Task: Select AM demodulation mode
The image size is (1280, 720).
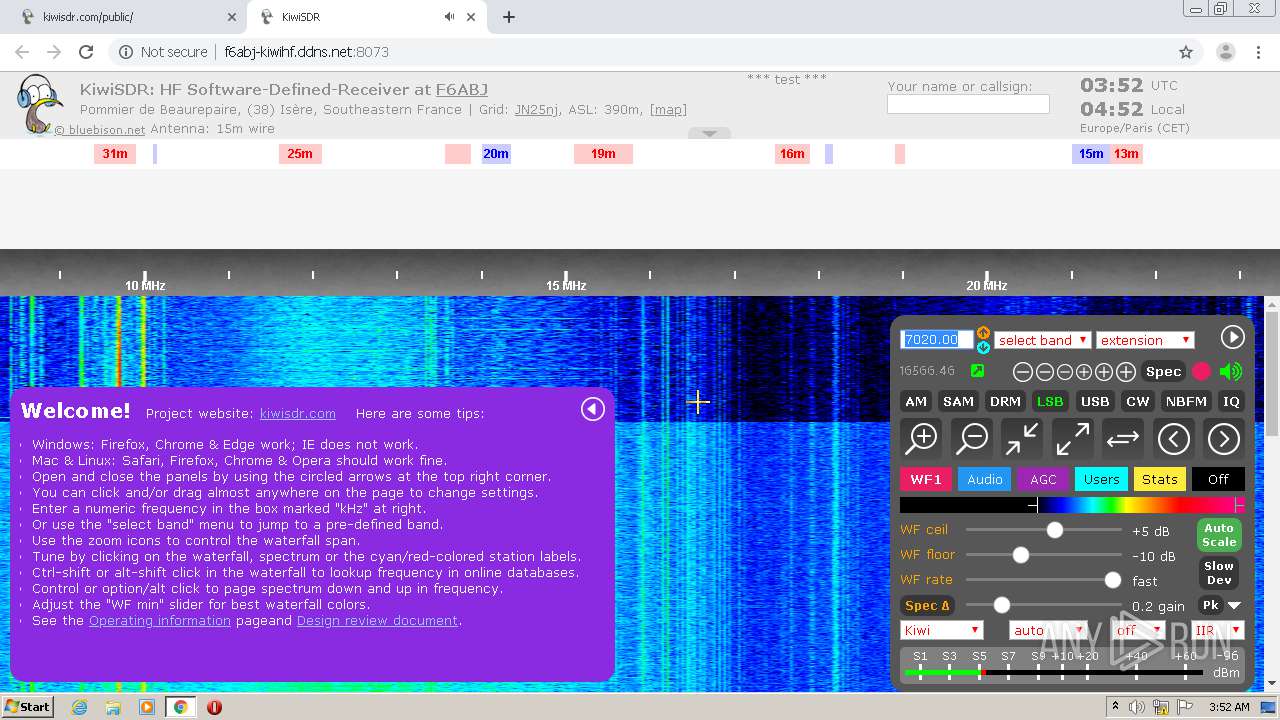Action: click(x=916, y=401)
